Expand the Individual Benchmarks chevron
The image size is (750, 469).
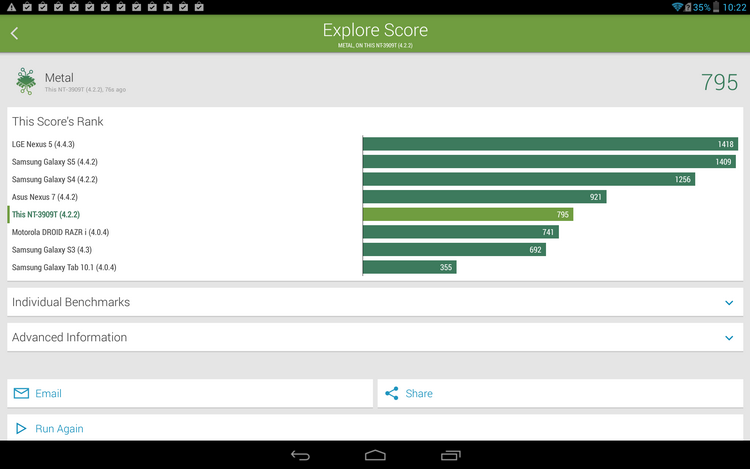729,303
